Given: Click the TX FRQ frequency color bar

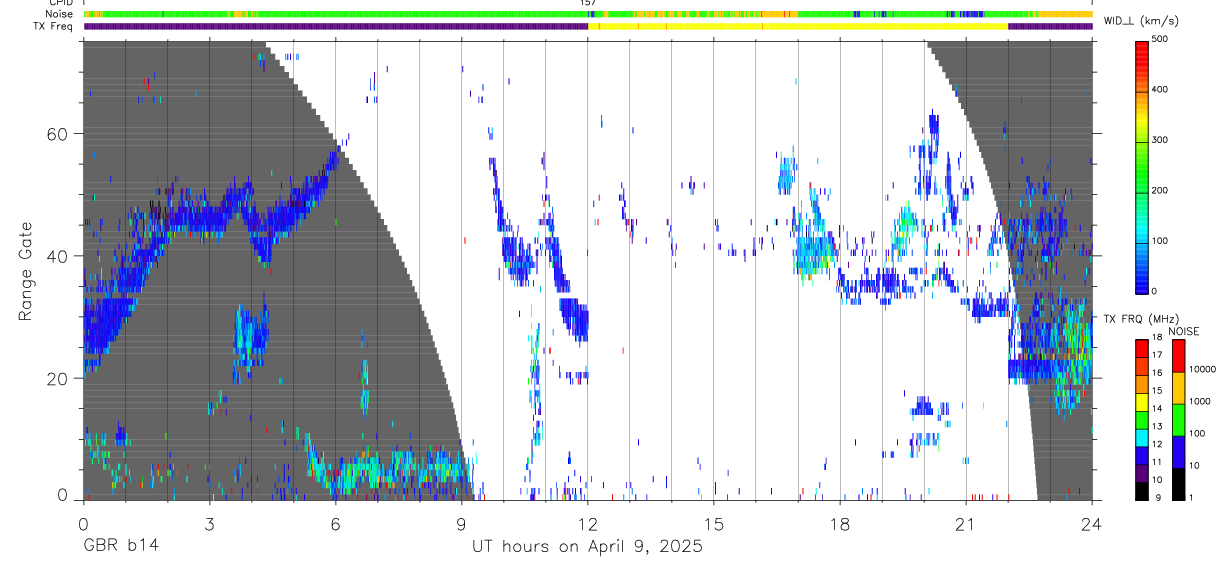Looking at the screenshot, I should [1142, 420].
